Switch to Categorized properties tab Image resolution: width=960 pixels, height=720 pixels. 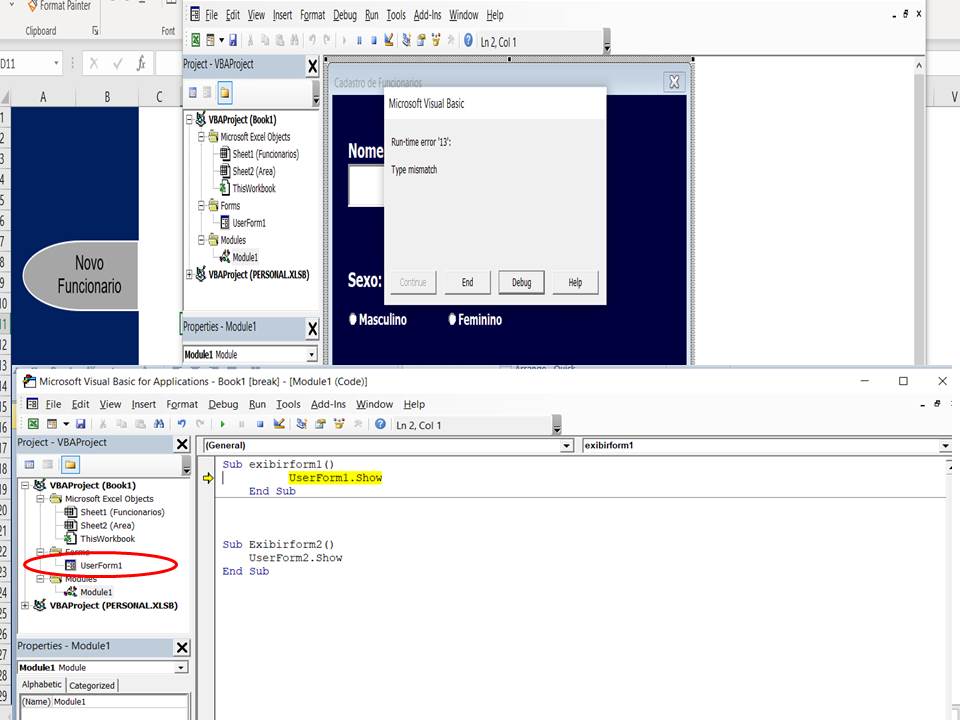click(x=92, y=685)
